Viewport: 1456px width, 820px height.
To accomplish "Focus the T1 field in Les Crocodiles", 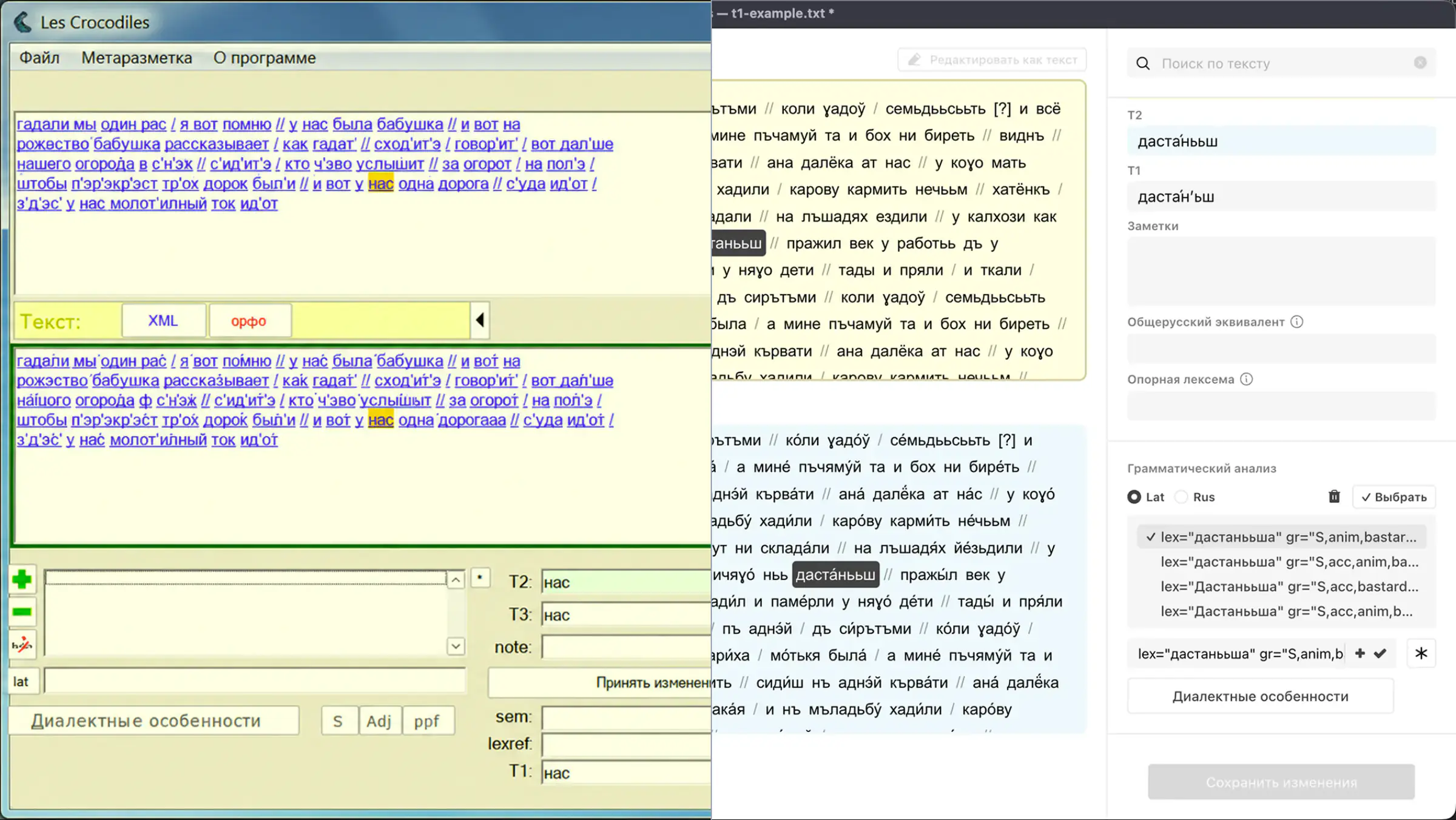I will click(626, 773).
